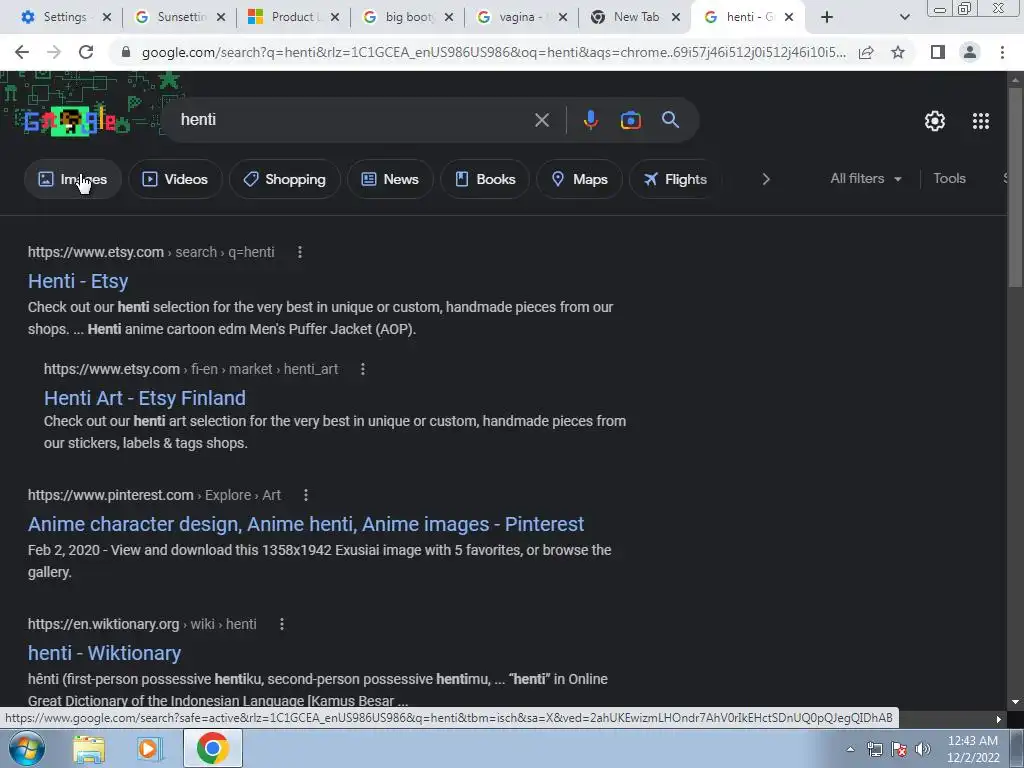The width and height of the screenshot is (1024, 768).
Task: Select the News filter
Action: (390, 179)
